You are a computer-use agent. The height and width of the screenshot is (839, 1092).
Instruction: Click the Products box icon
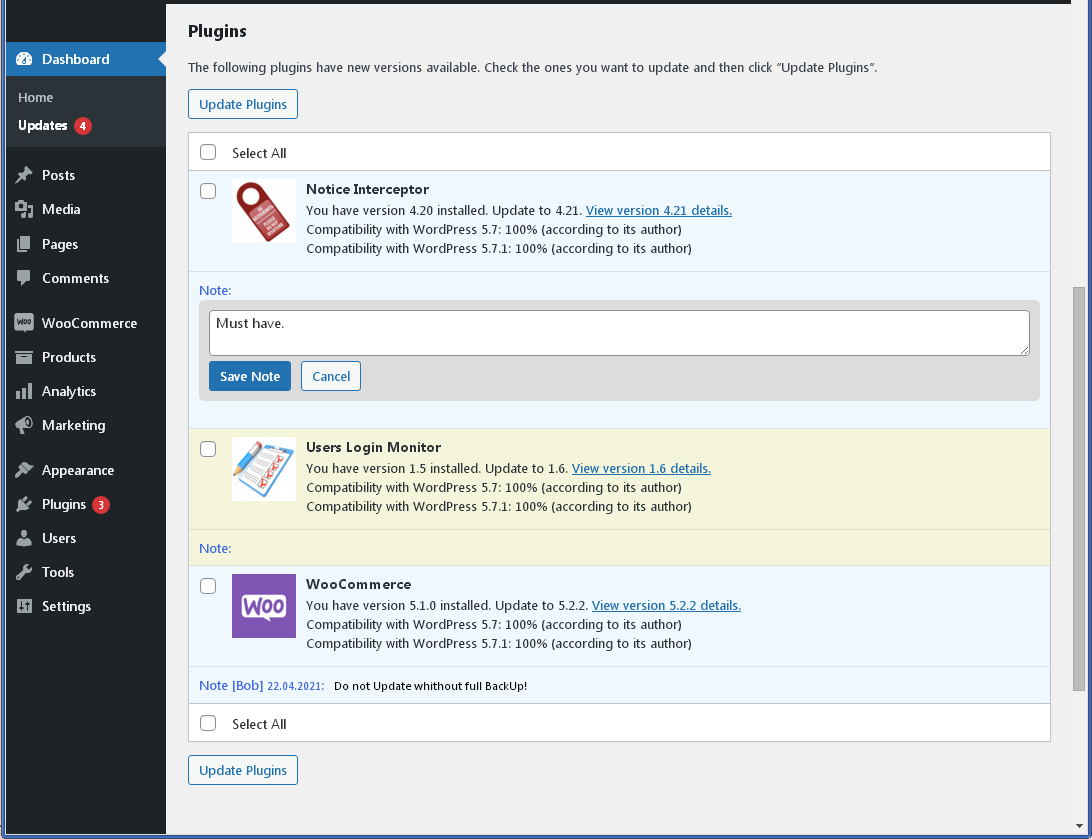tap(24, 357)
